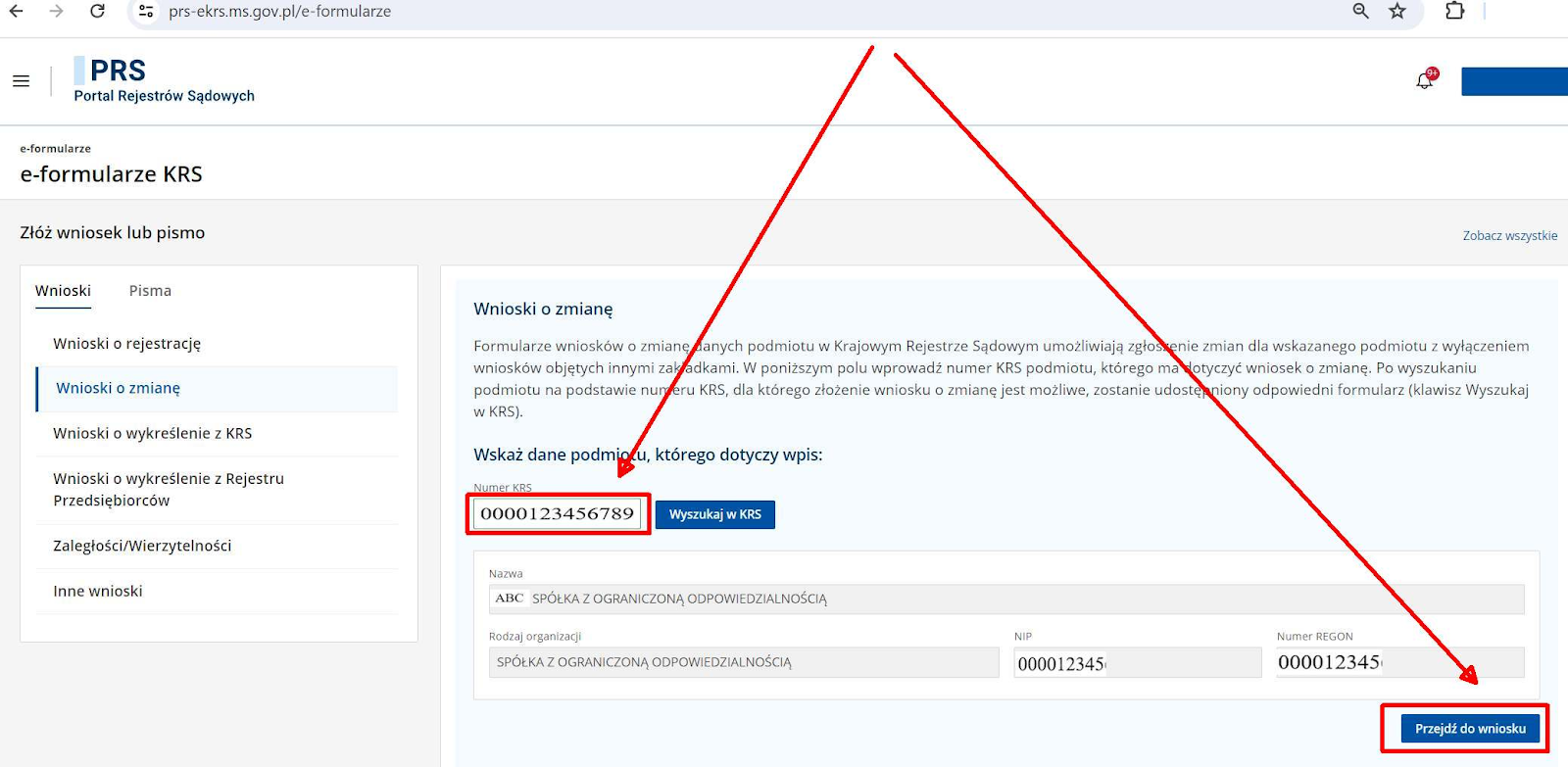This screenshot has height=767, width=1568.
Task: Click the Rodzaj organizacji field
Action: click(744, 662)
